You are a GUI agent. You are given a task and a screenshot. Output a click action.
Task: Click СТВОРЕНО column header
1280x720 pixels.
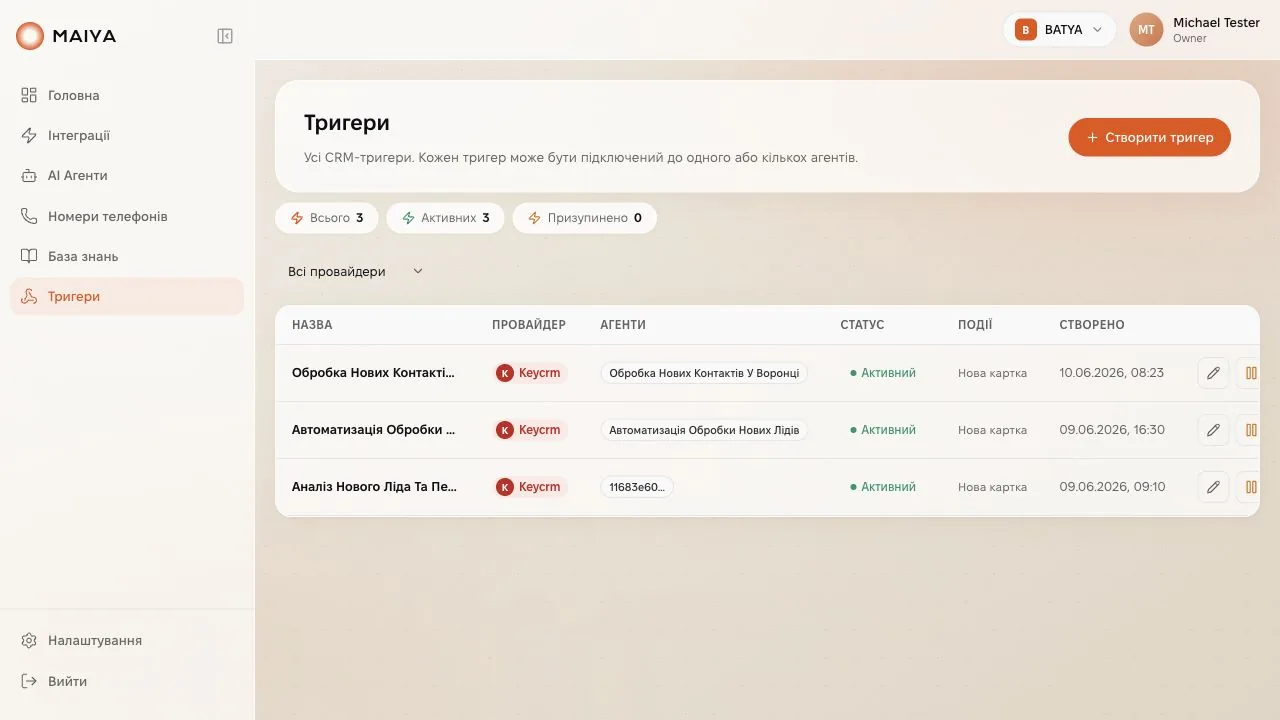click(1092, 325)
